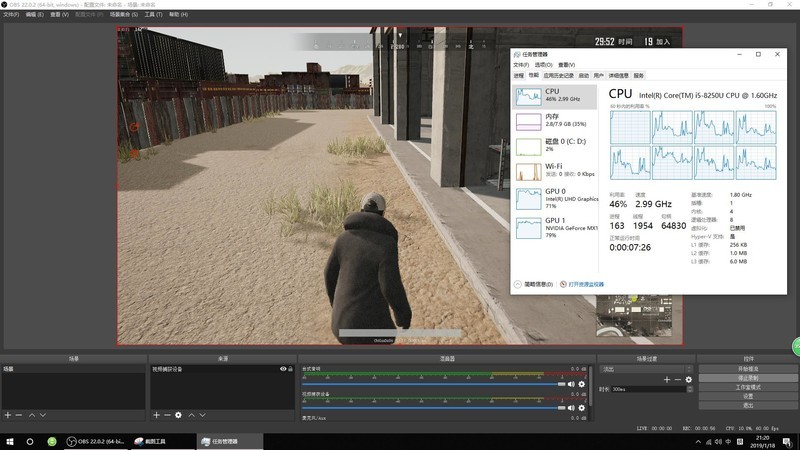This screenshot has height=450, width=800.
Task: Switch to the 启动 tab in Task Manager
Action: (583, 75)
